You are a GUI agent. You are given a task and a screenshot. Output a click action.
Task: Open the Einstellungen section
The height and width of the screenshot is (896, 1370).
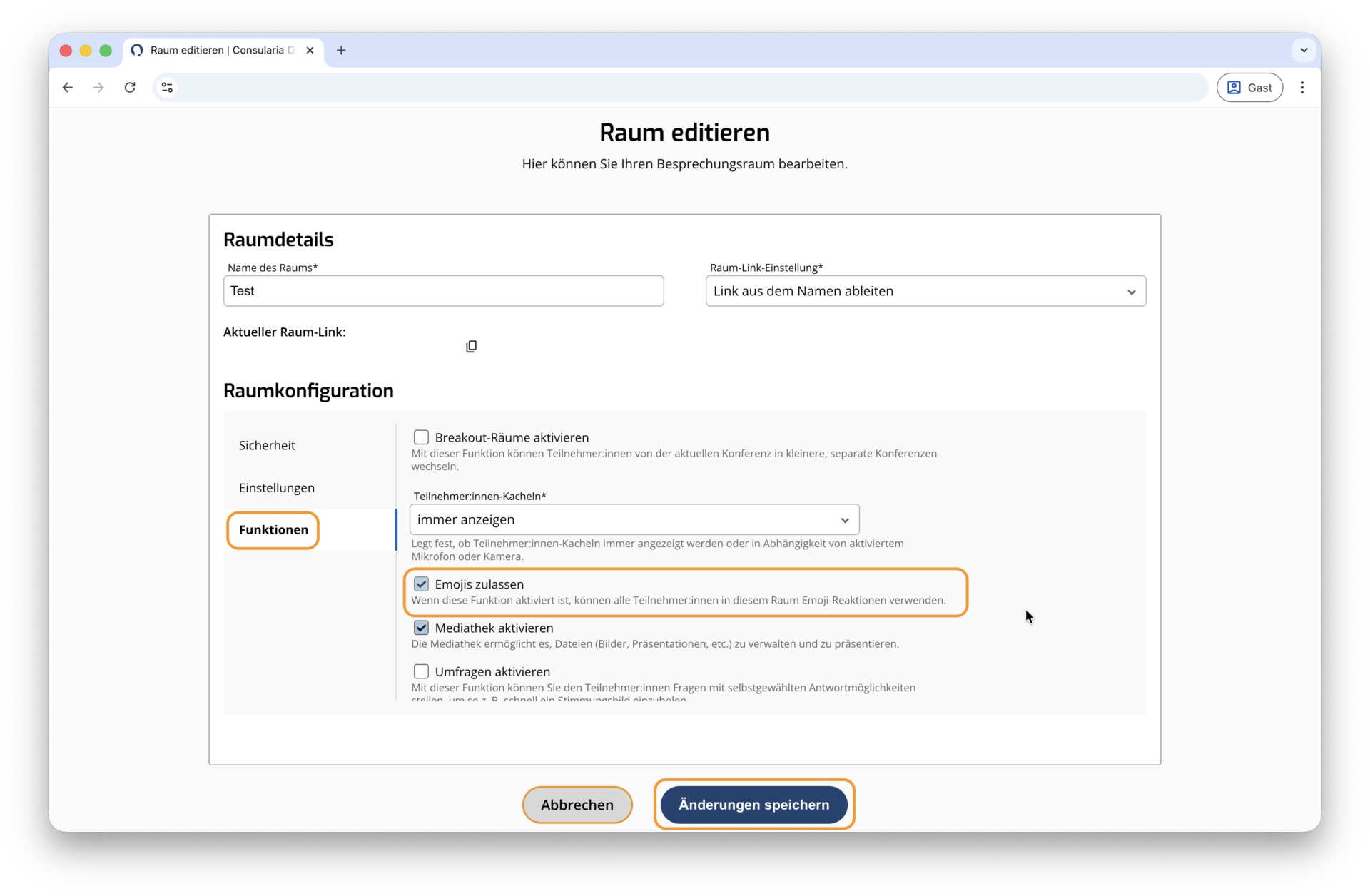pyautogui.click(x=277, y=488)
